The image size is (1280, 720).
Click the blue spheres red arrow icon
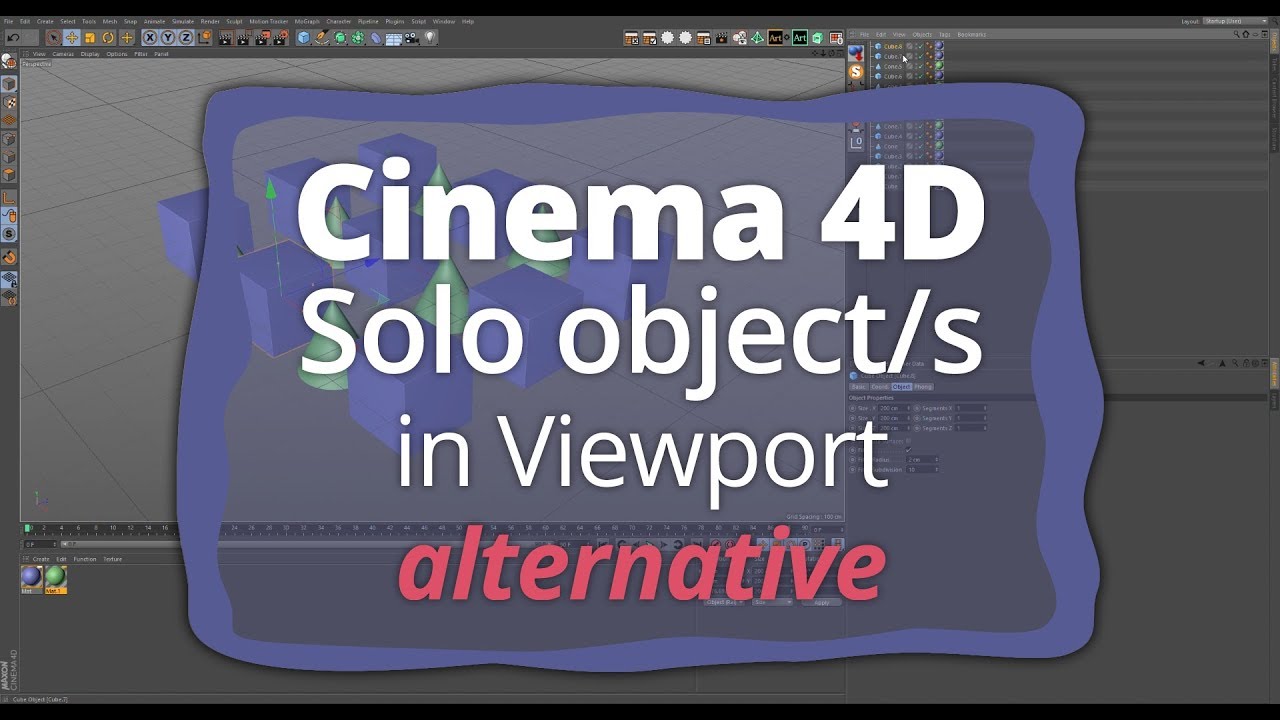tap(856, 52)
